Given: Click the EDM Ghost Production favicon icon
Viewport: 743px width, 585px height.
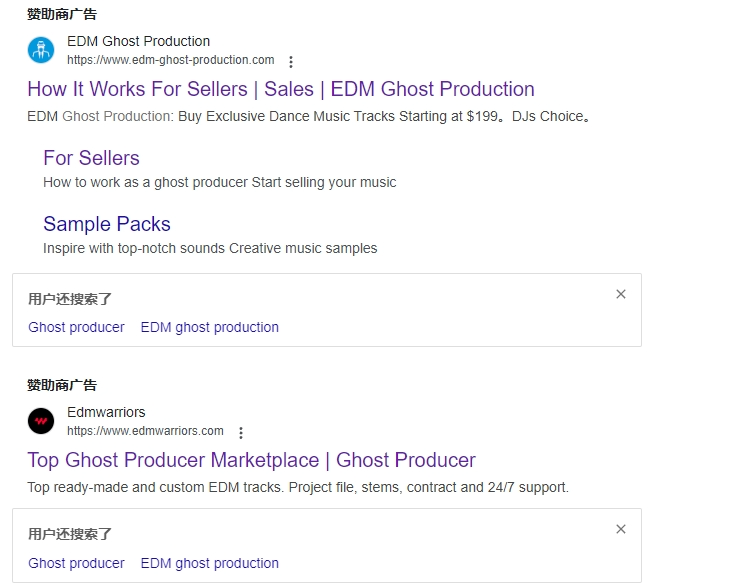Looking at the screenshot, I should [41, 50].
